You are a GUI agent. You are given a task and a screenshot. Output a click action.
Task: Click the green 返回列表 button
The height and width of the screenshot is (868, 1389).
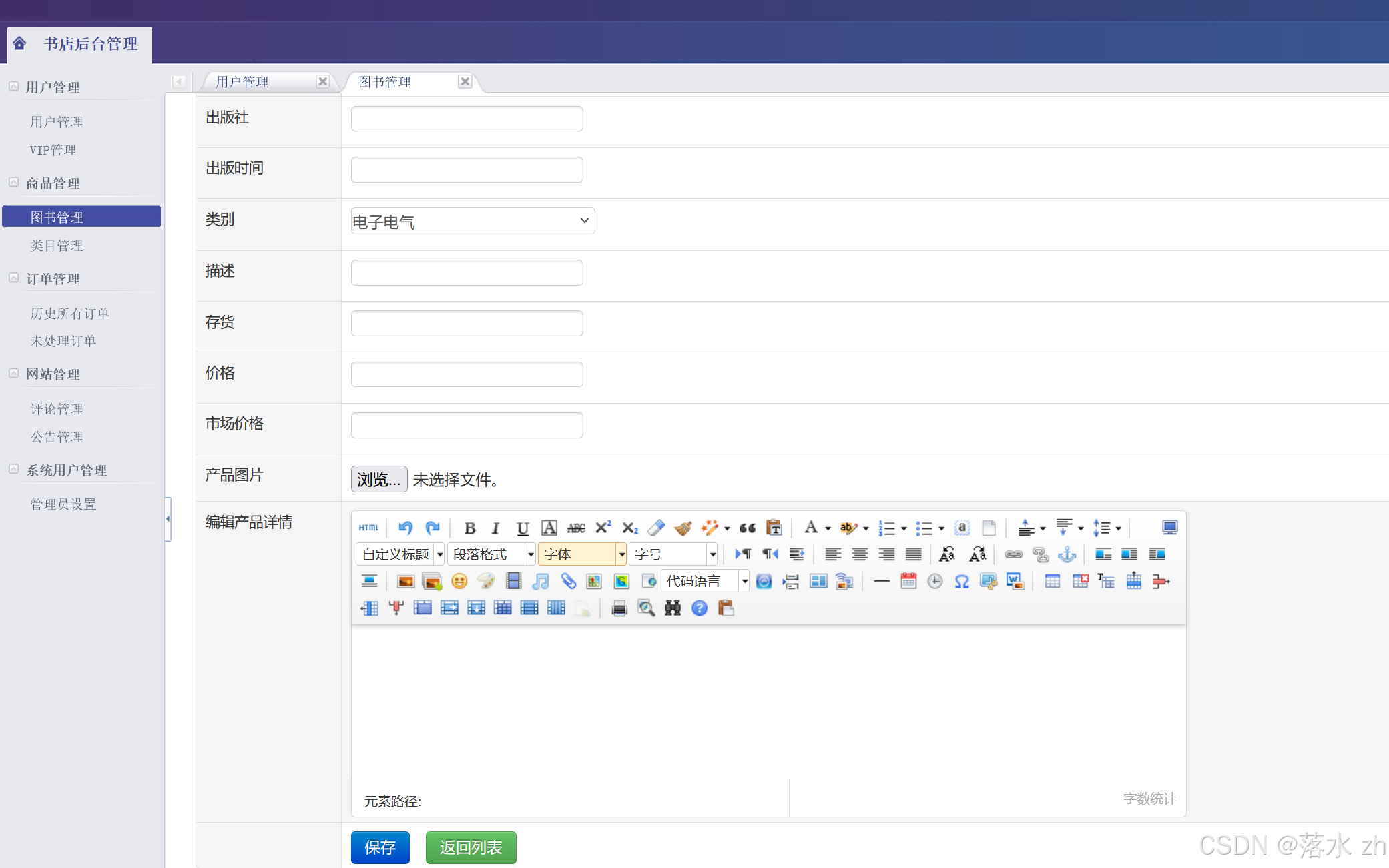[x=471, y=847]
